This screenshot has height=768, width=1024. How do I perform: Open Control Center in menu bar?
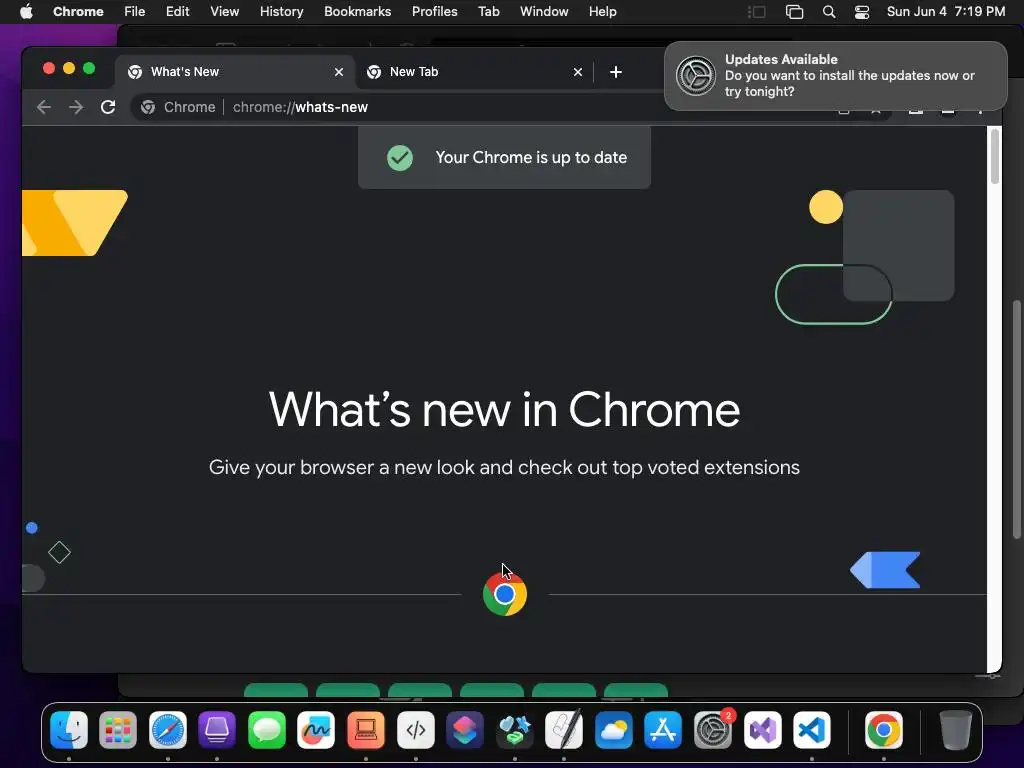pyautogui.click(x=862, y=12)
